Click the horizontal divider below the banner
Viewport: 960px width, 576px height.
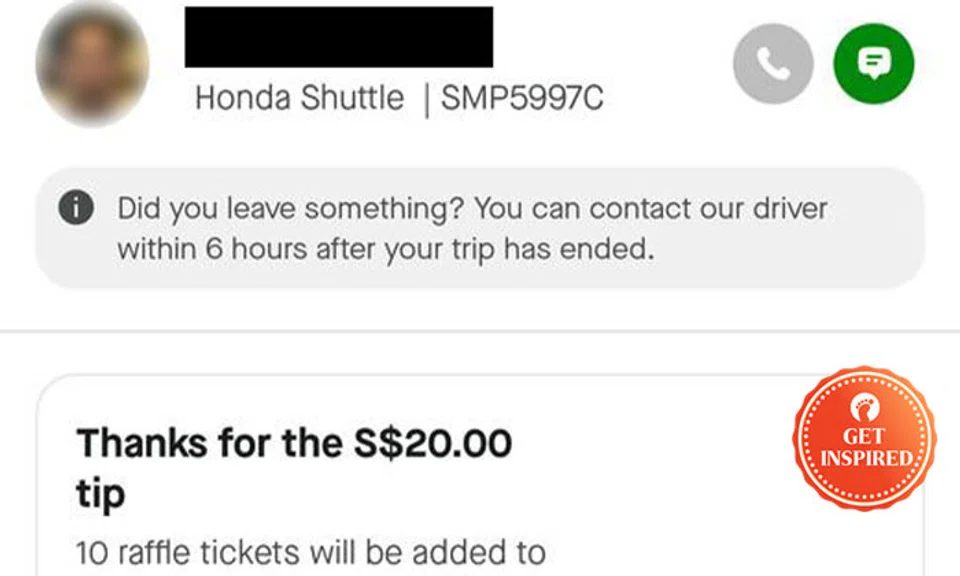(480, 331)
